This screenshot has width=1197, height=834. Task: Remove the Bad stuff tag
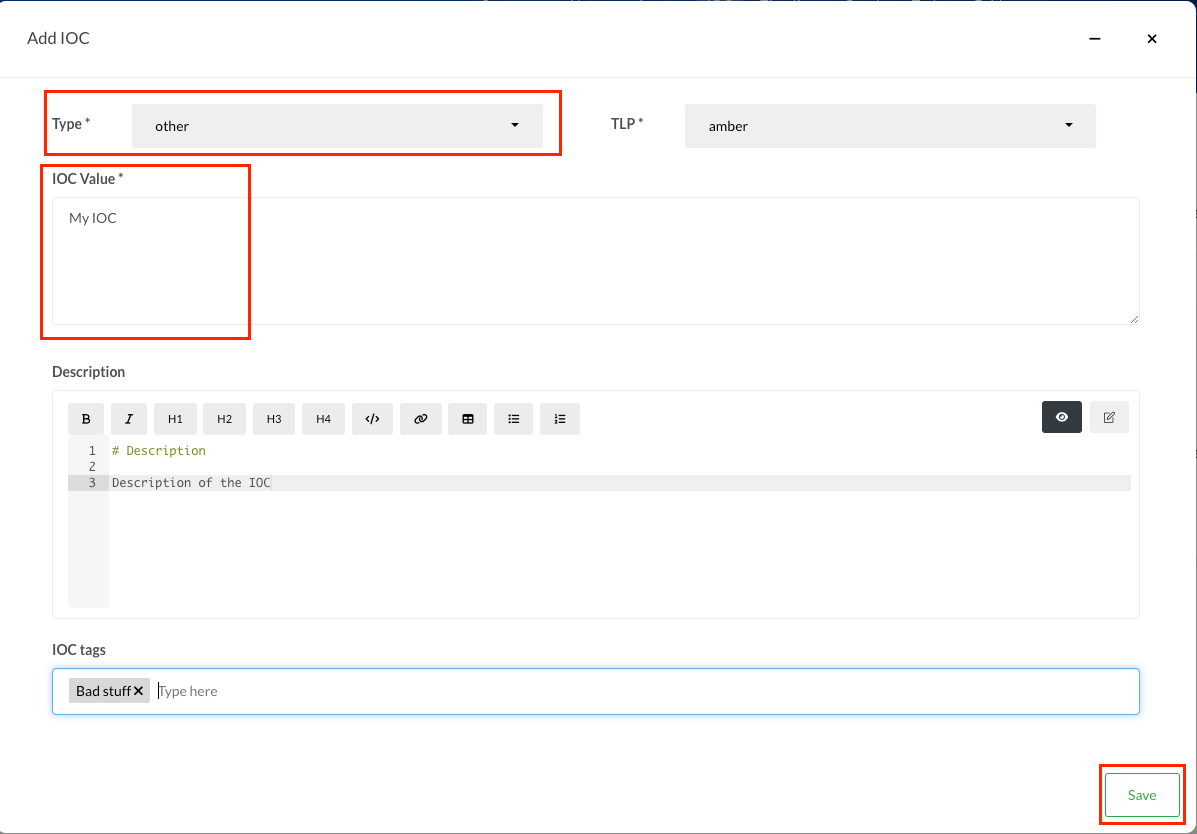tap(139, 690)
